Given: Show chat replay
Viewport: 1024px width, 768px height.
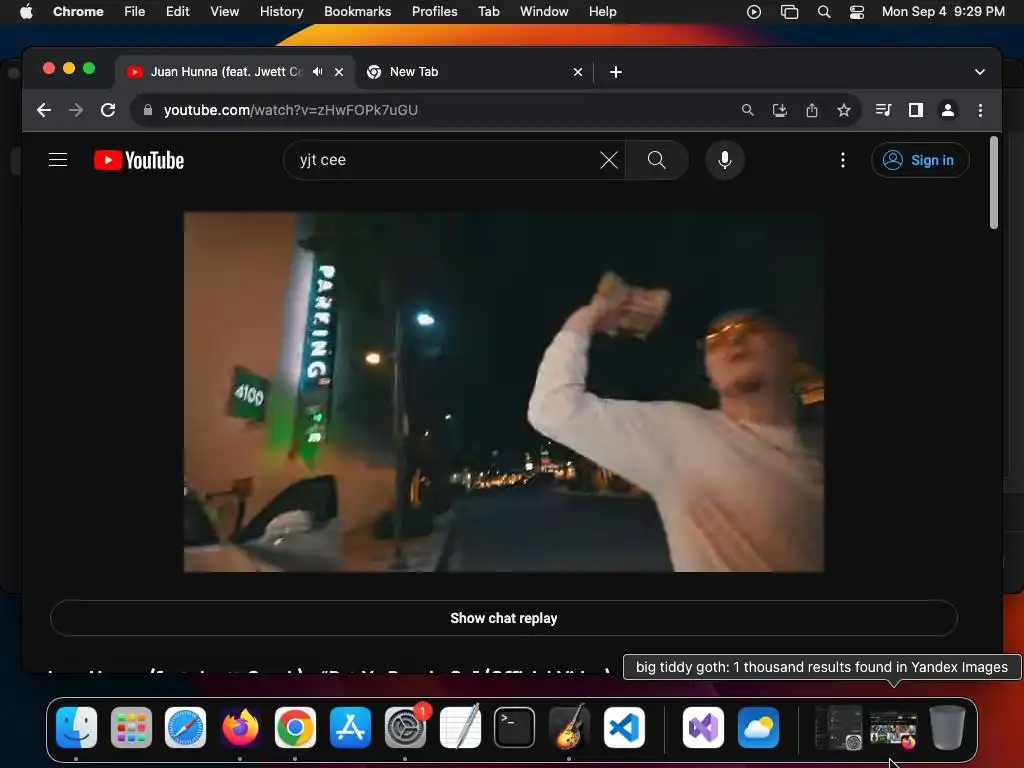Looking at the screenshot, I should [504, 618].
